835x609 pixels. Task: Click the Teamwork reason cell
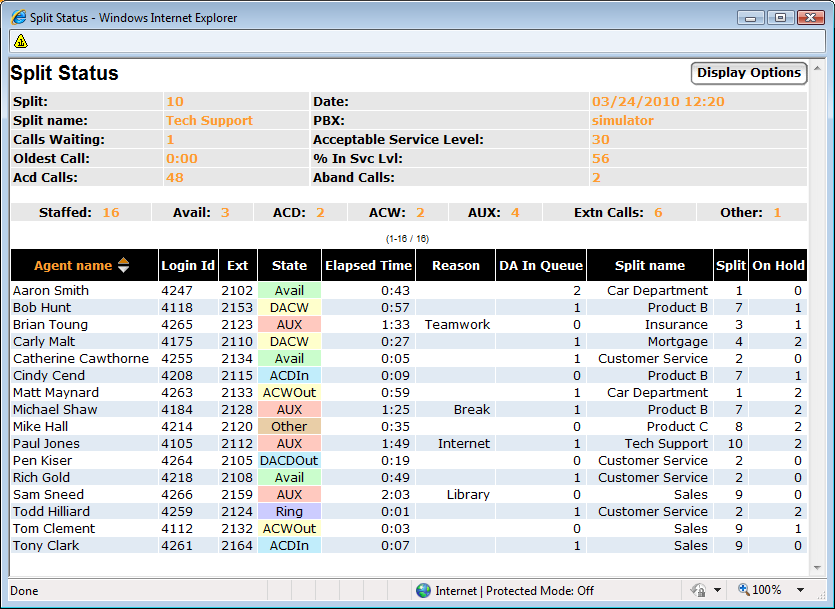[457, 325]
